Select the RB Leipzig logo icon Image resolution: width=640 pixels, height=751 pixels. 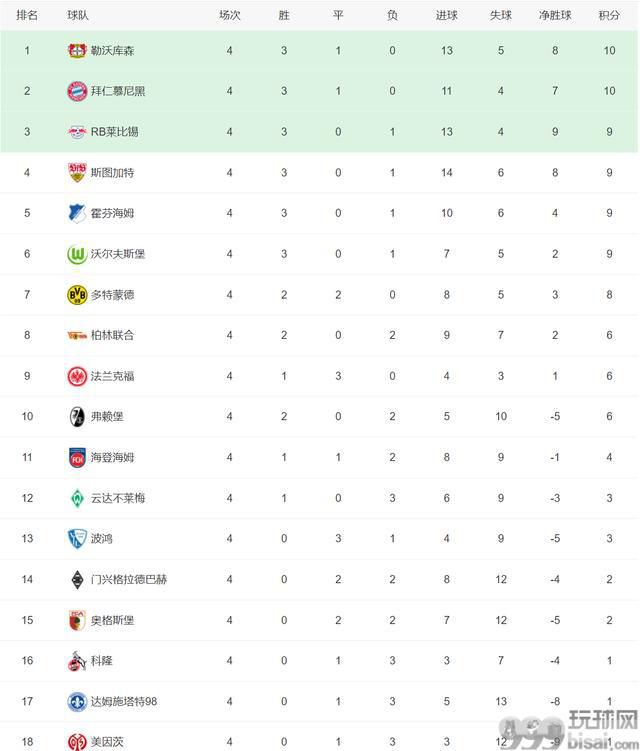77,132
